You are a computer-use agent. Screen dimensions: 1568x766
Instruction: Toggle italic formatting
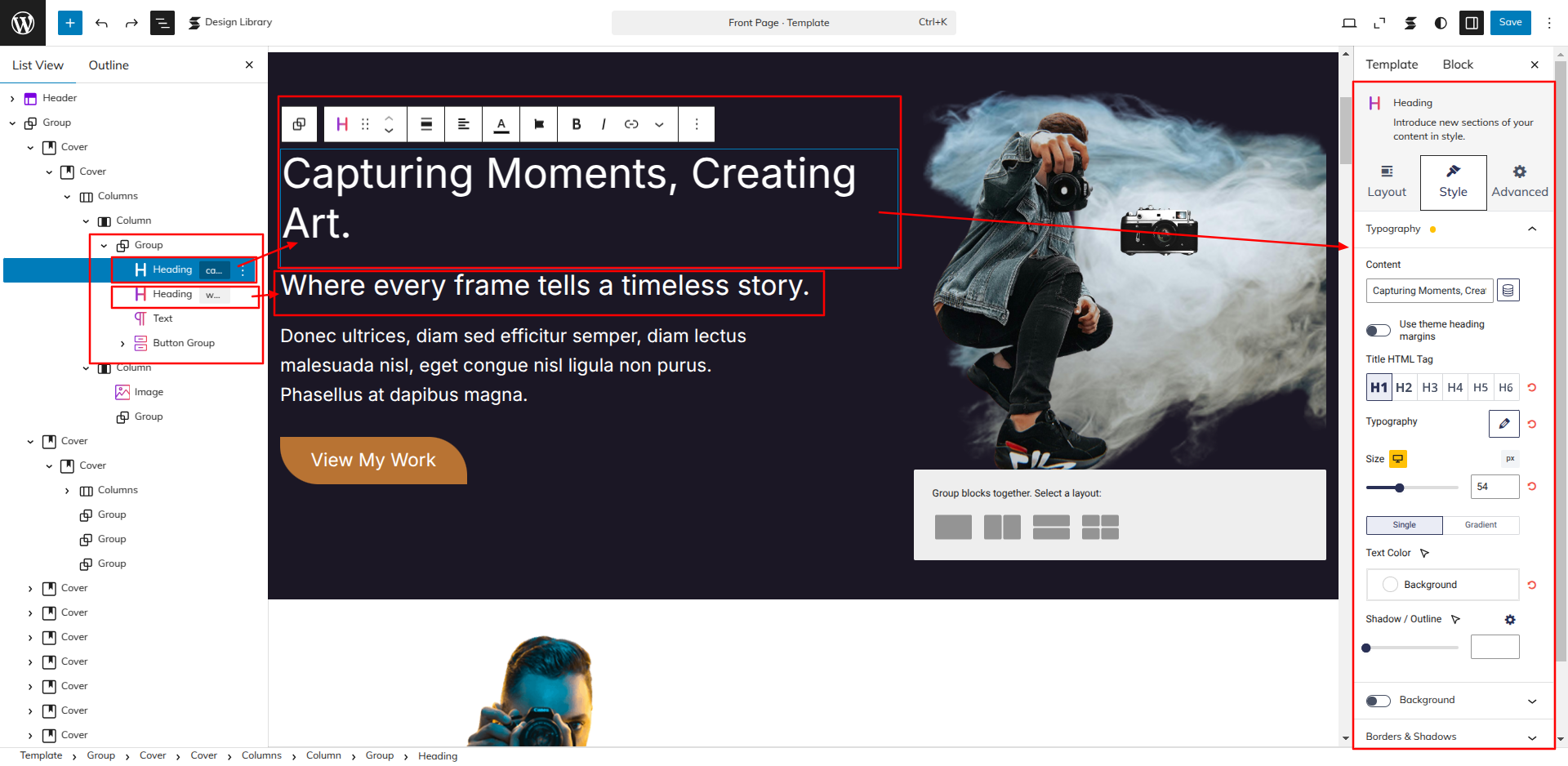(x=604, y=124)
